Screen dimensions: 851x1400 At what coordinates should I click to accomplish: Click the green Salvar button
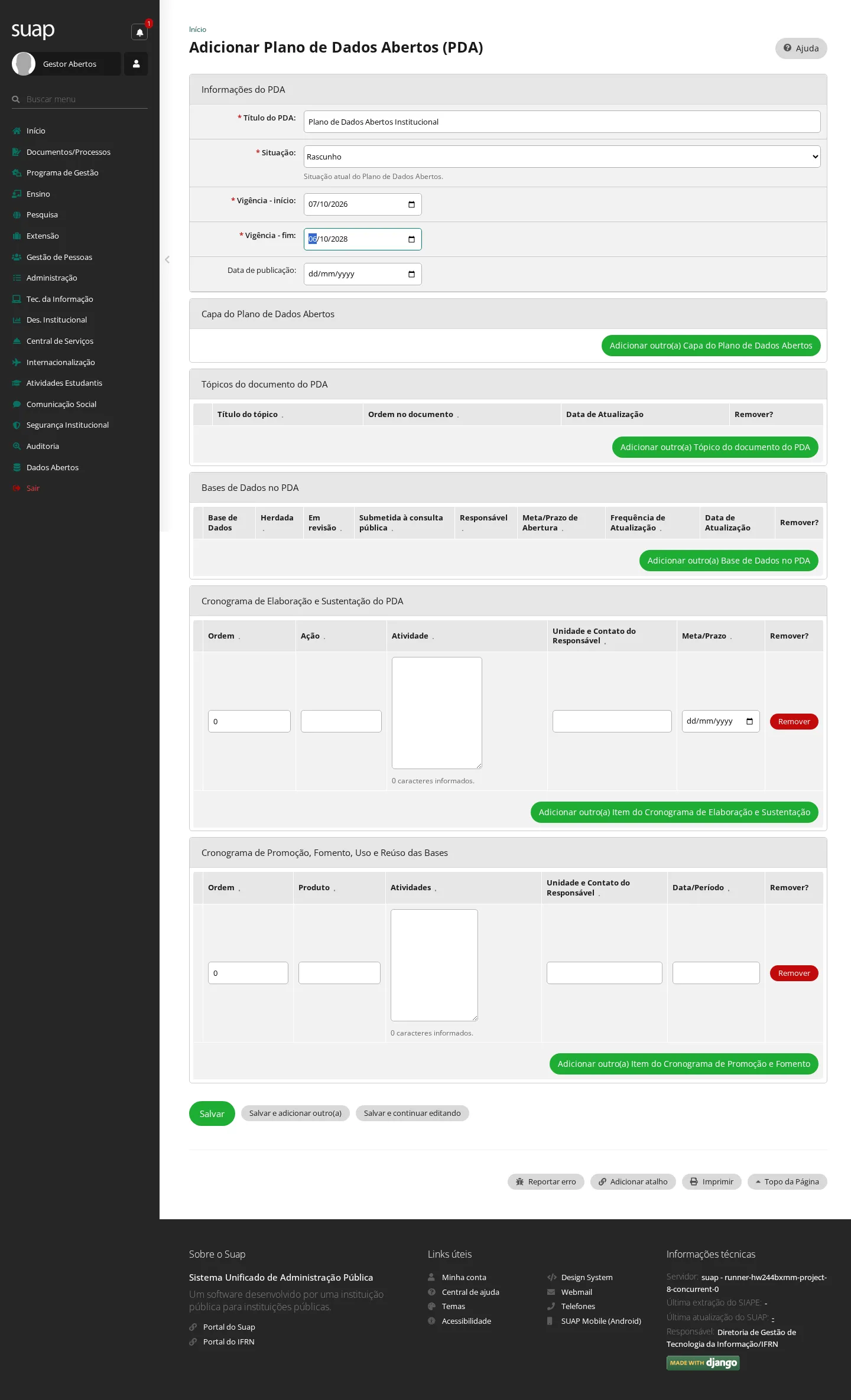(x=212, y=1114)
